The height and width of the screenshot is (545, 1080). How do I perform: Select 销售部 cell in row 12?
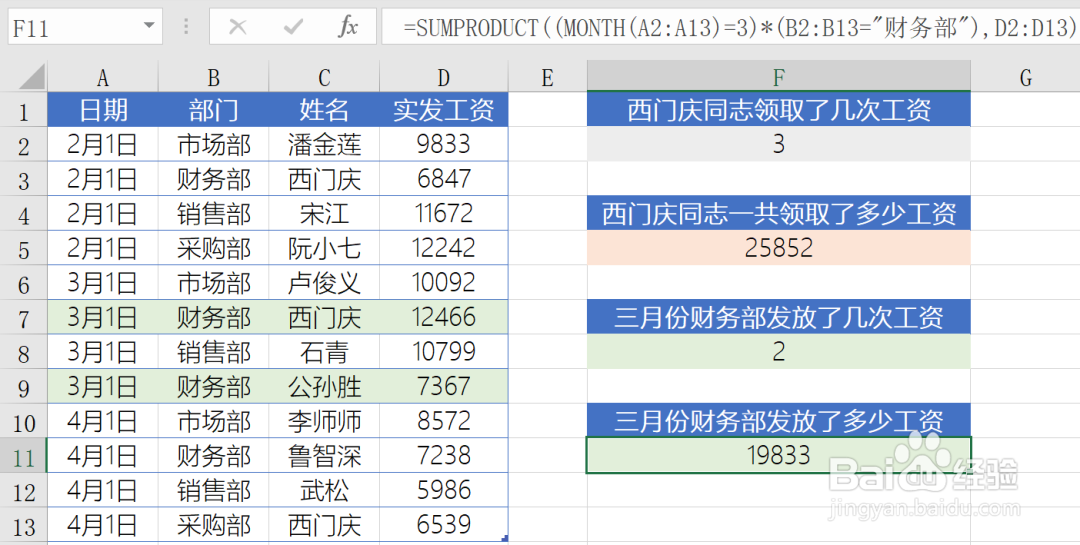tap(214, 491)
